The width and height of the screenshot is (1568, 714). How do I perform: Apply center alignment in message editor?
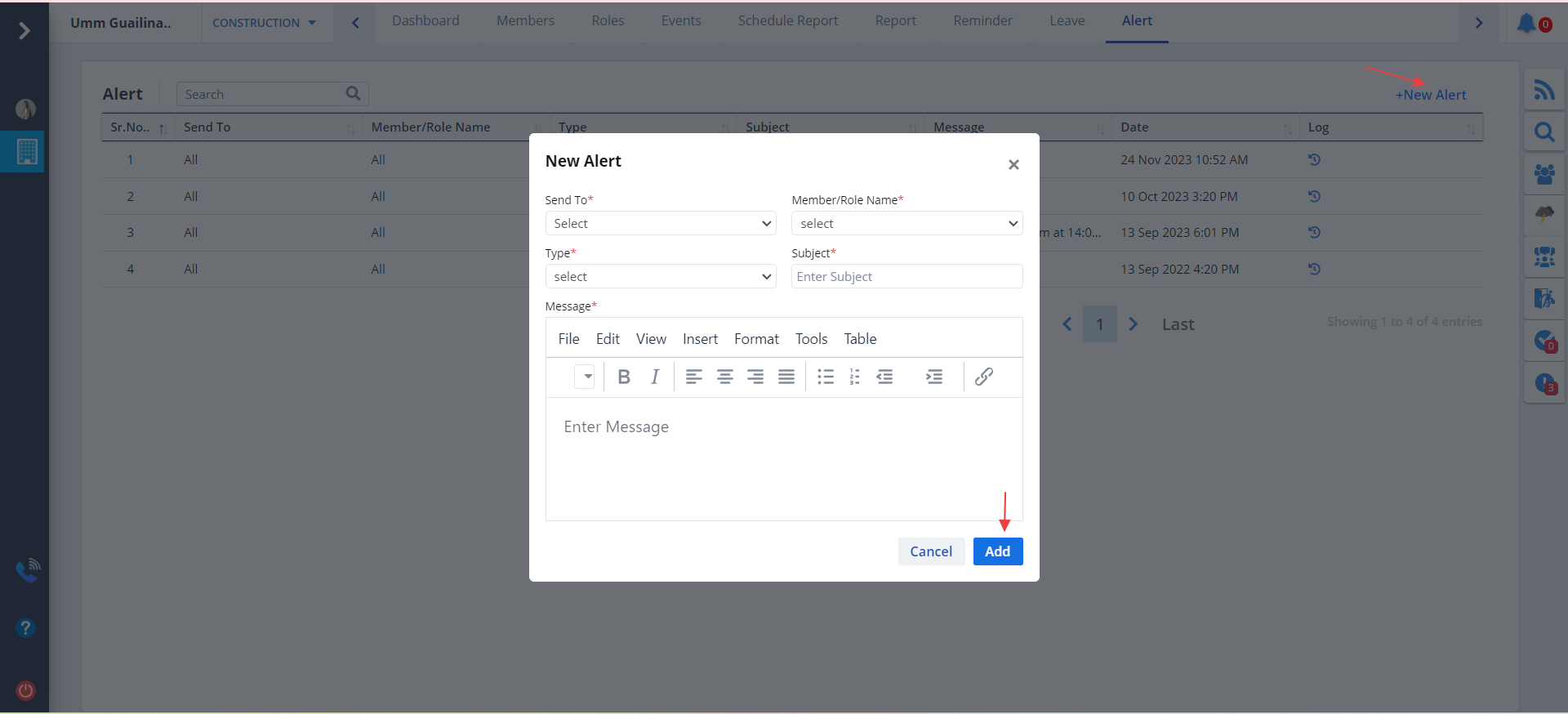(724, 377)
